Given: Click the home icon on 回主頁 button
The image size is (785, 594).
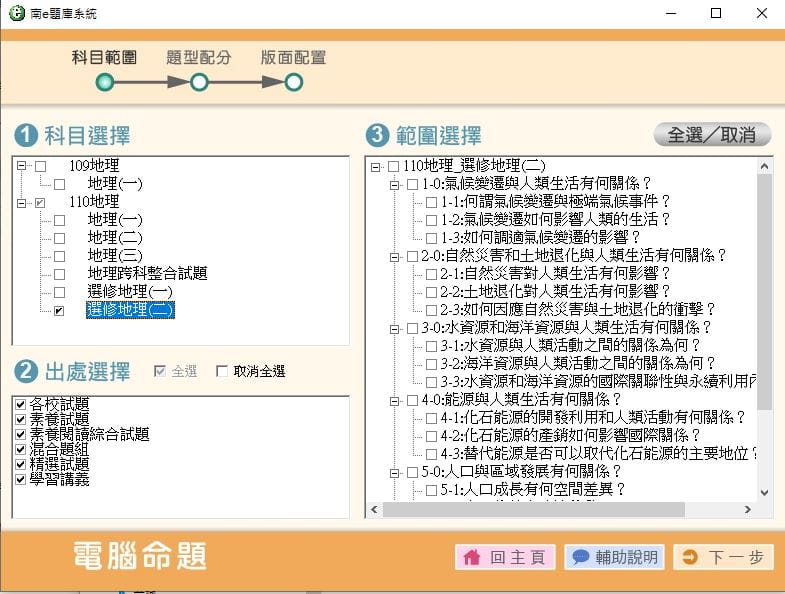Looking at the screenshot, I should (x=472, y=557).
